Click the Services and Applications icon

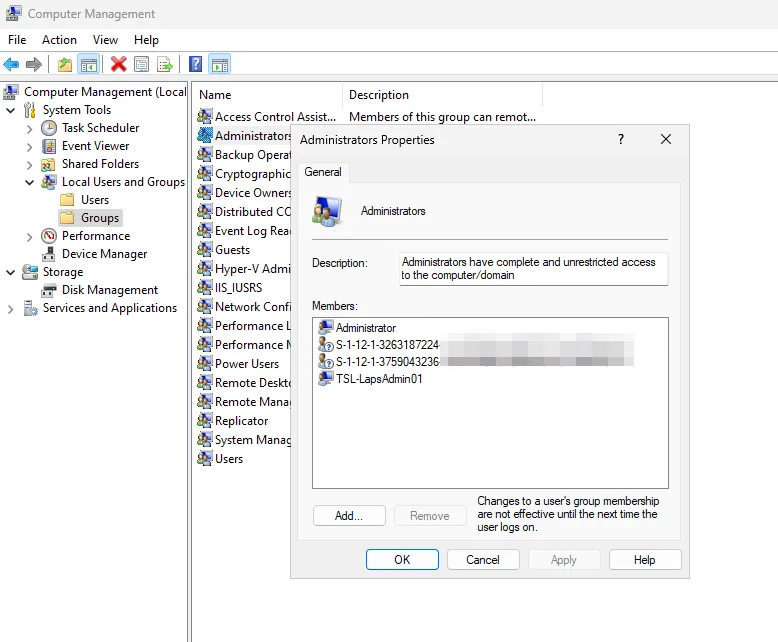(x=30, y=308)
